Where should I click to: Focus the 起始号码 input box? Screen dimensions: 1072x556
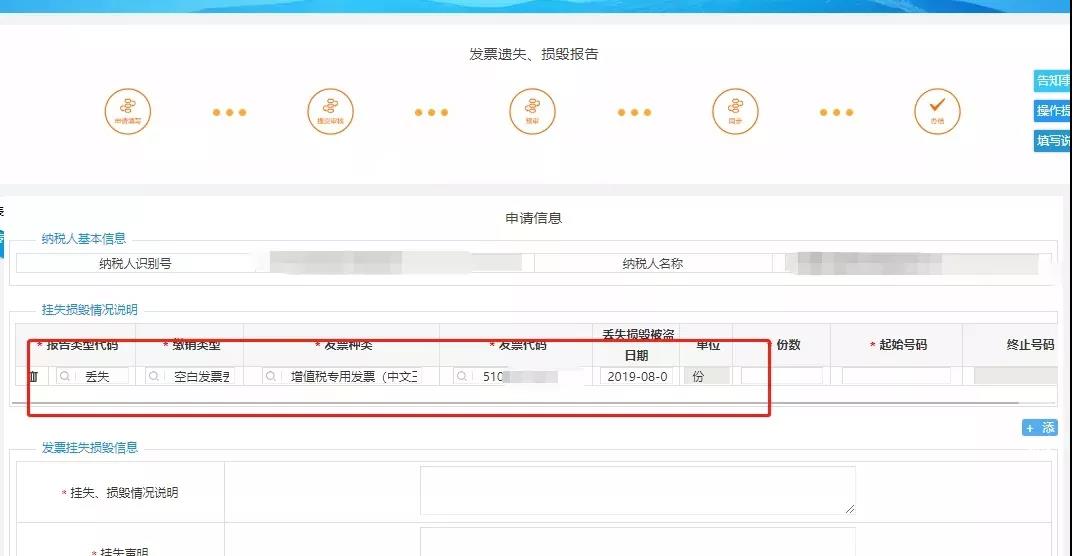click(x=896, y=376)
